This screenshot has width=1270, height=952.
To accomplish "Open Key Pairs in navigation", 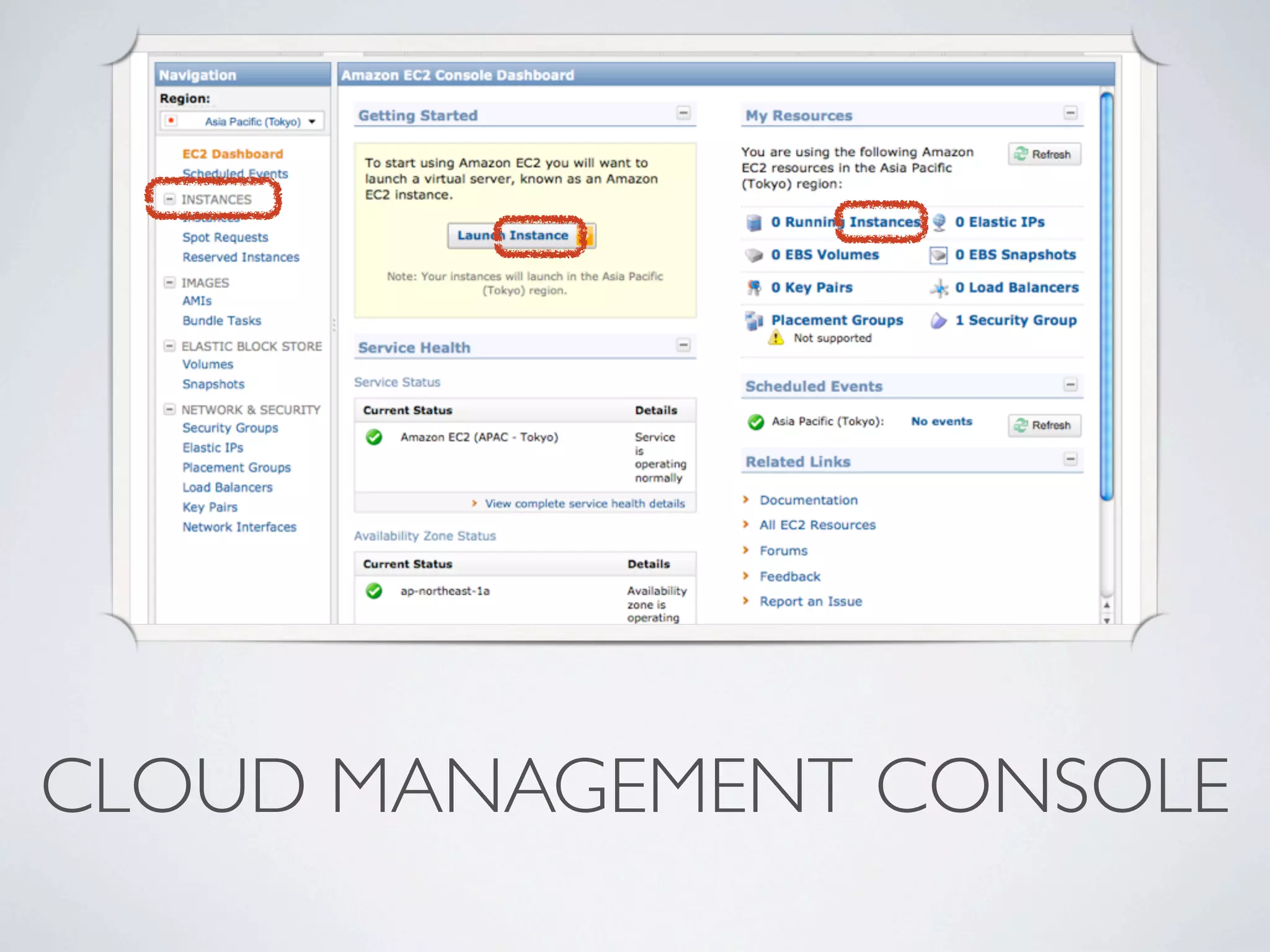I will tap(210, 507).
